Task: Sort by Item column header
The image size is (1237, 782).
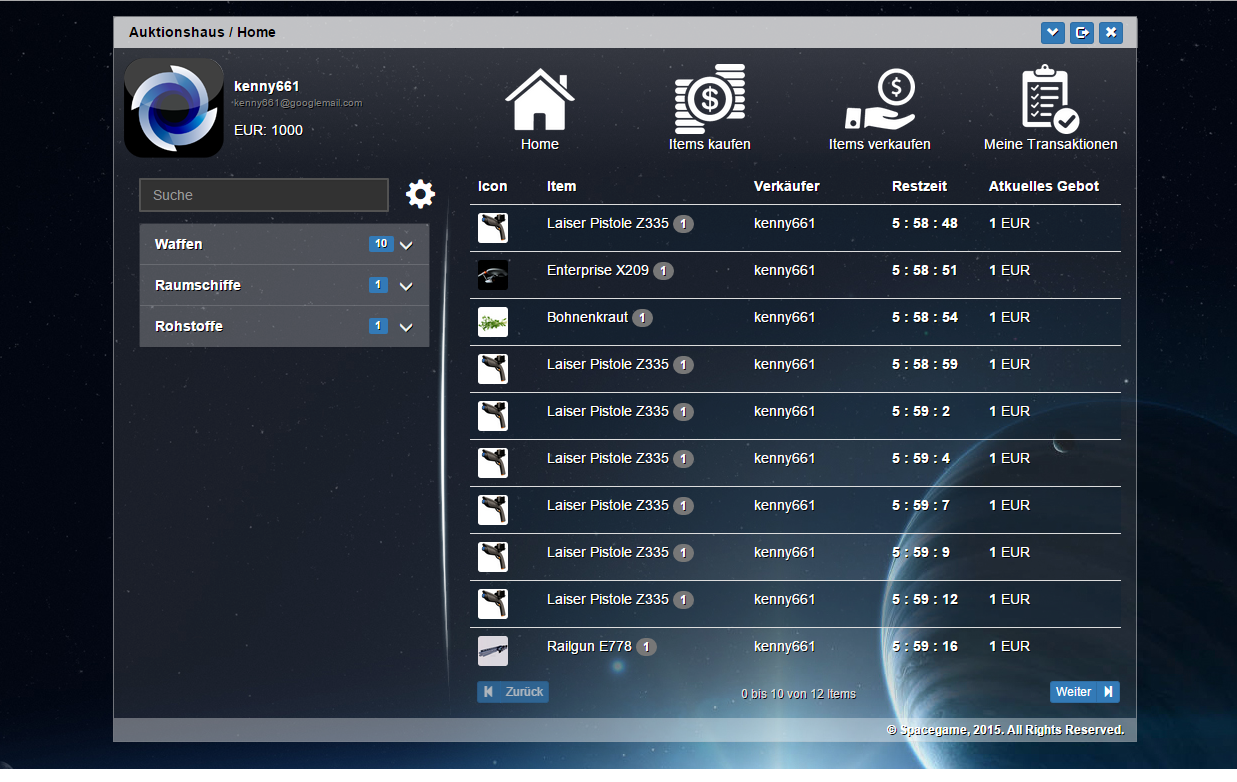Action: click(561, 186)
